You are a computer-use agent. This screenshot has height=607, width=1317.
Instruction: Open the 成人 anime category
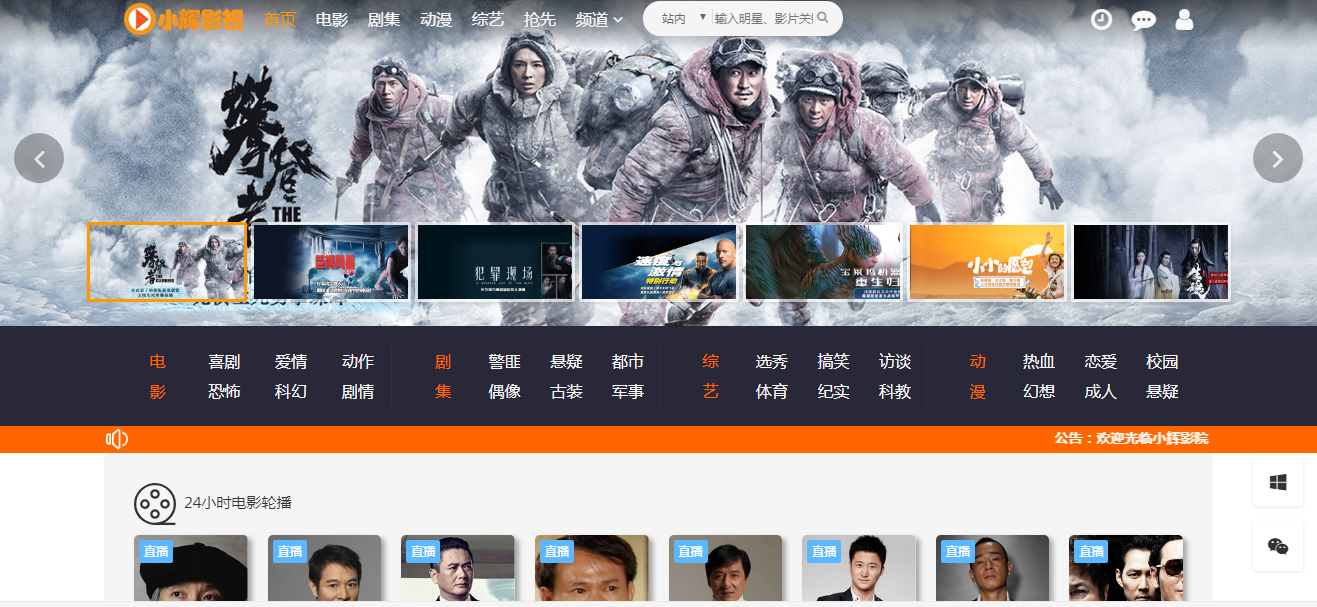(x=1101, y=392)
